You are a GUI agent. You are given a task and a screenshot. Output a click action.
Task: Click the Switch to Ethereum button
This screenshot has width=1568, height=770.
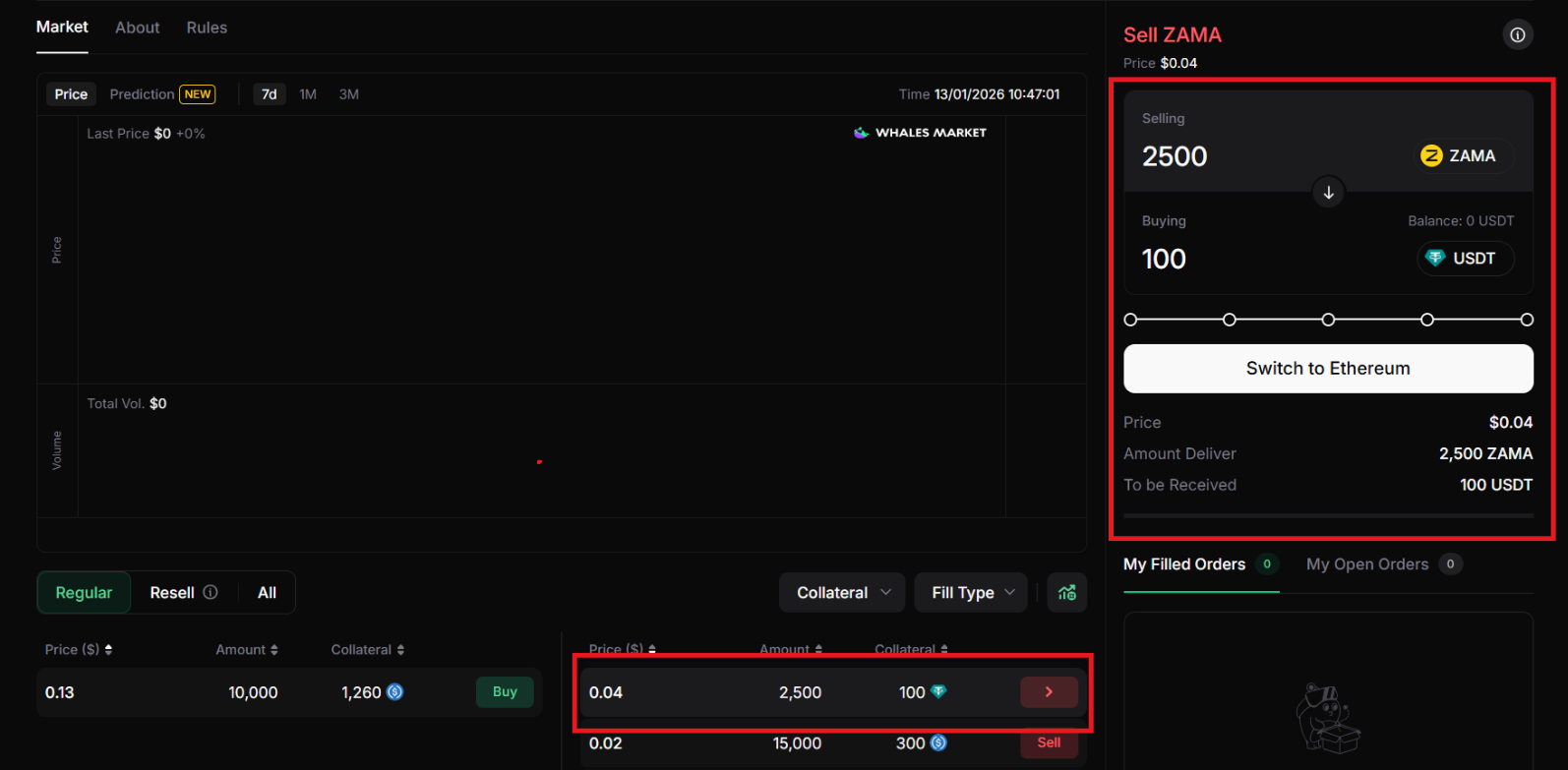1328,369
